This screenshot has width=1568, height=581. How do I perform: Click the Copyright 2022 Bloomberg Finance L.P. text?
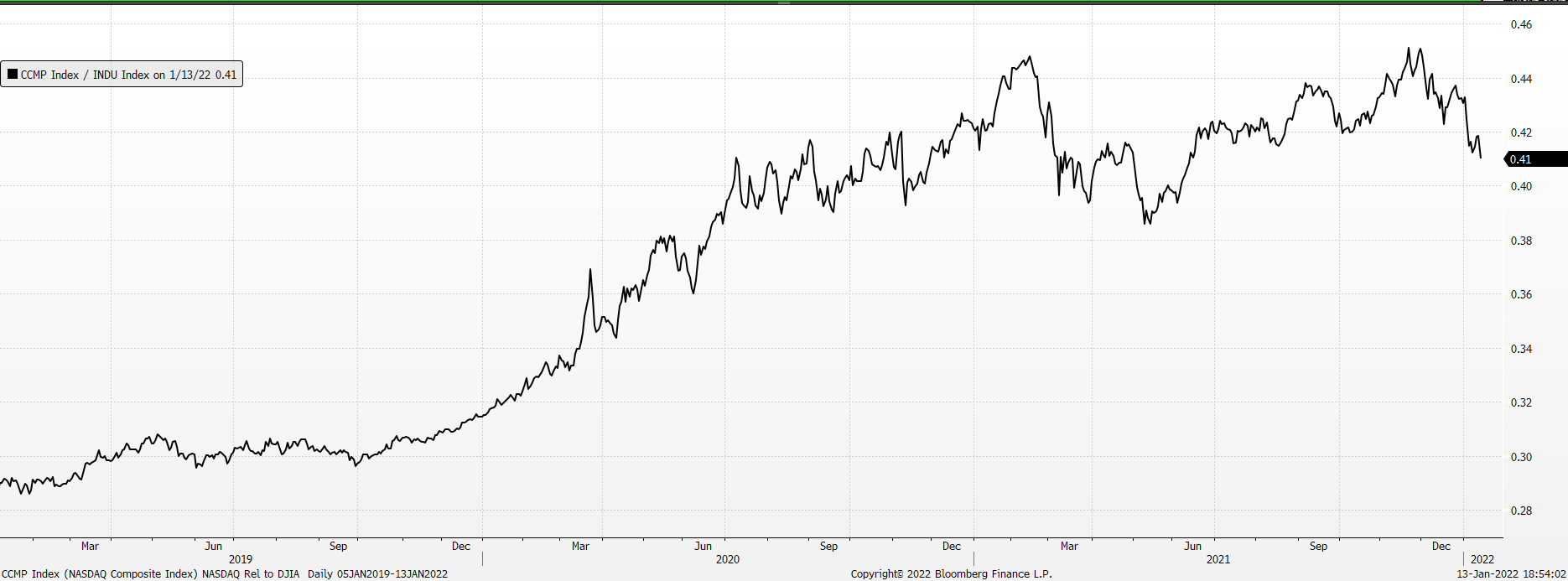(x=952, y=574)
